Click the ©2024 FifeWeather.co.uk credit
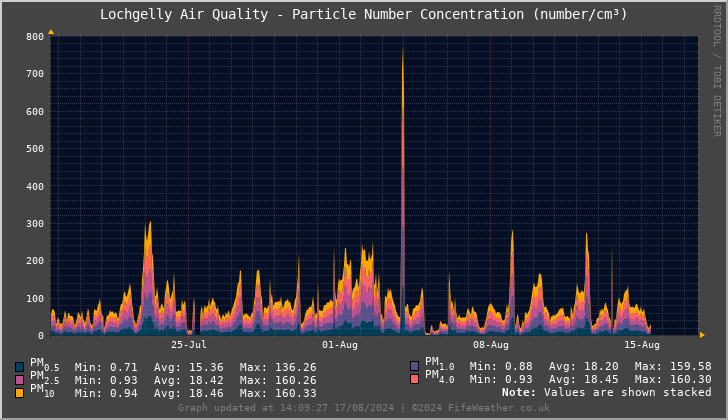Image resolution: width=728 pixels, height=420 pixels. [x=481, y=407]
